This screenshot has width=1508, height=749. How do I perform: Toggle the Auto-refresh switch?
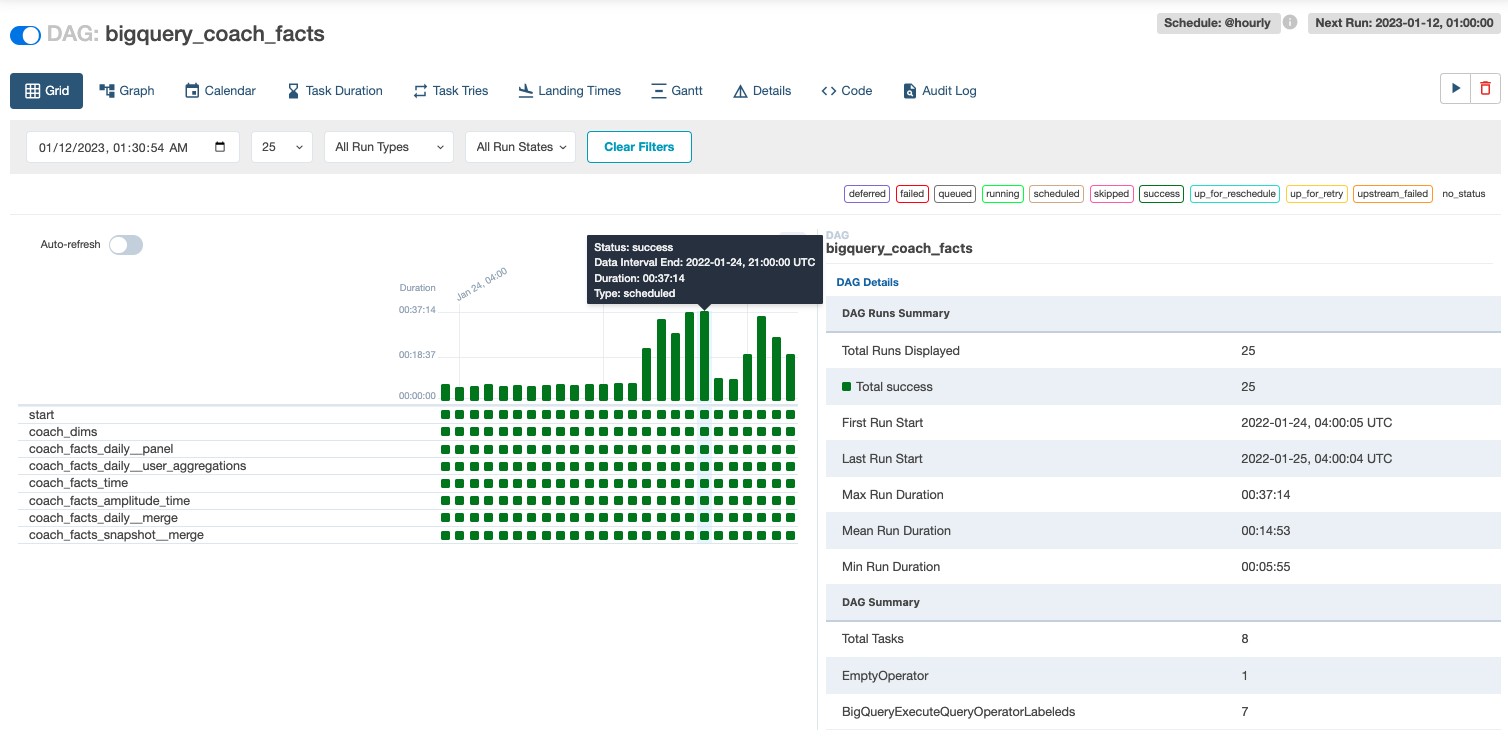[126, 245]
